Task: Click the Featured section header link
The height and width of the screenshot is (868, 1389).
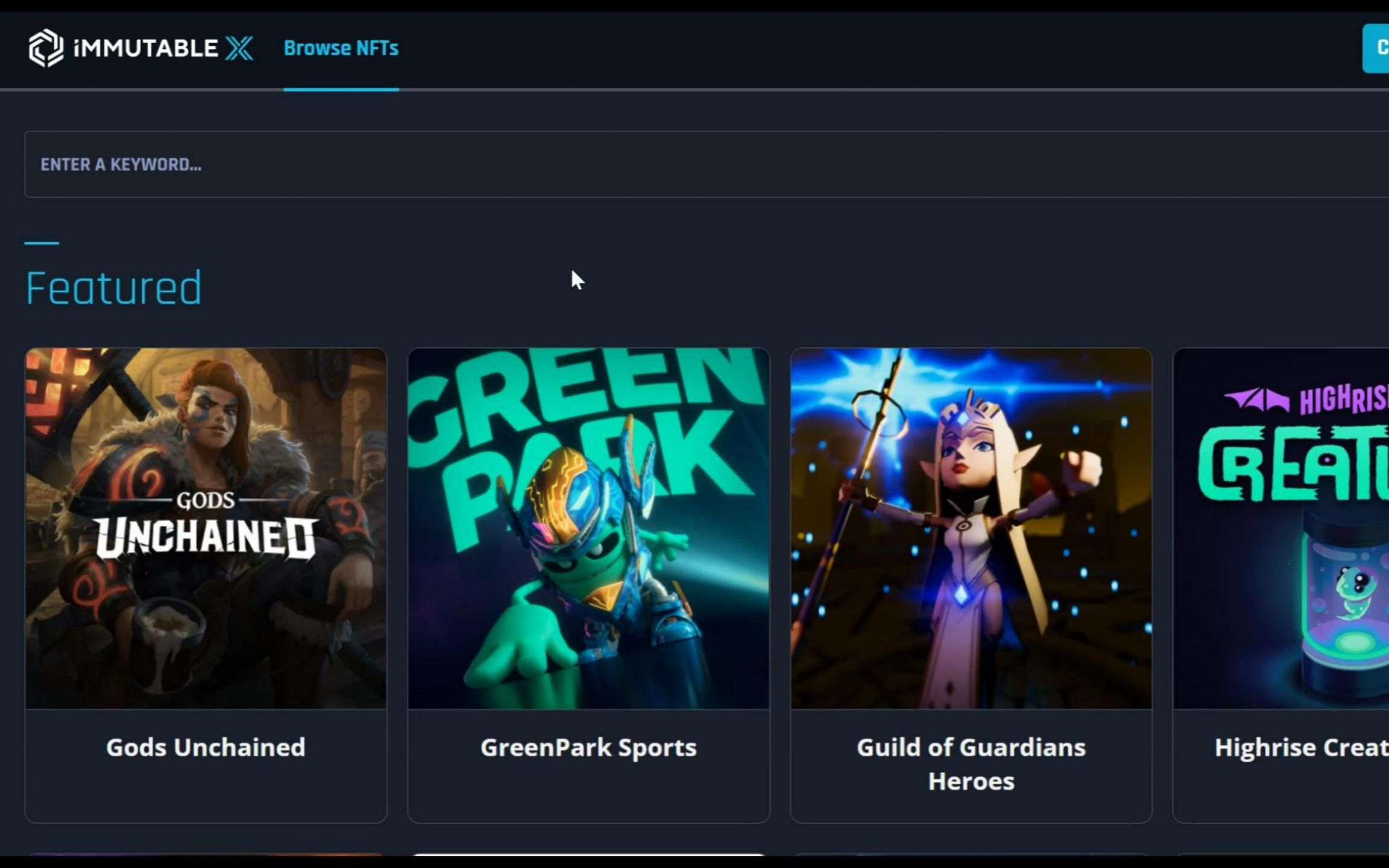Action: point(113,287)
